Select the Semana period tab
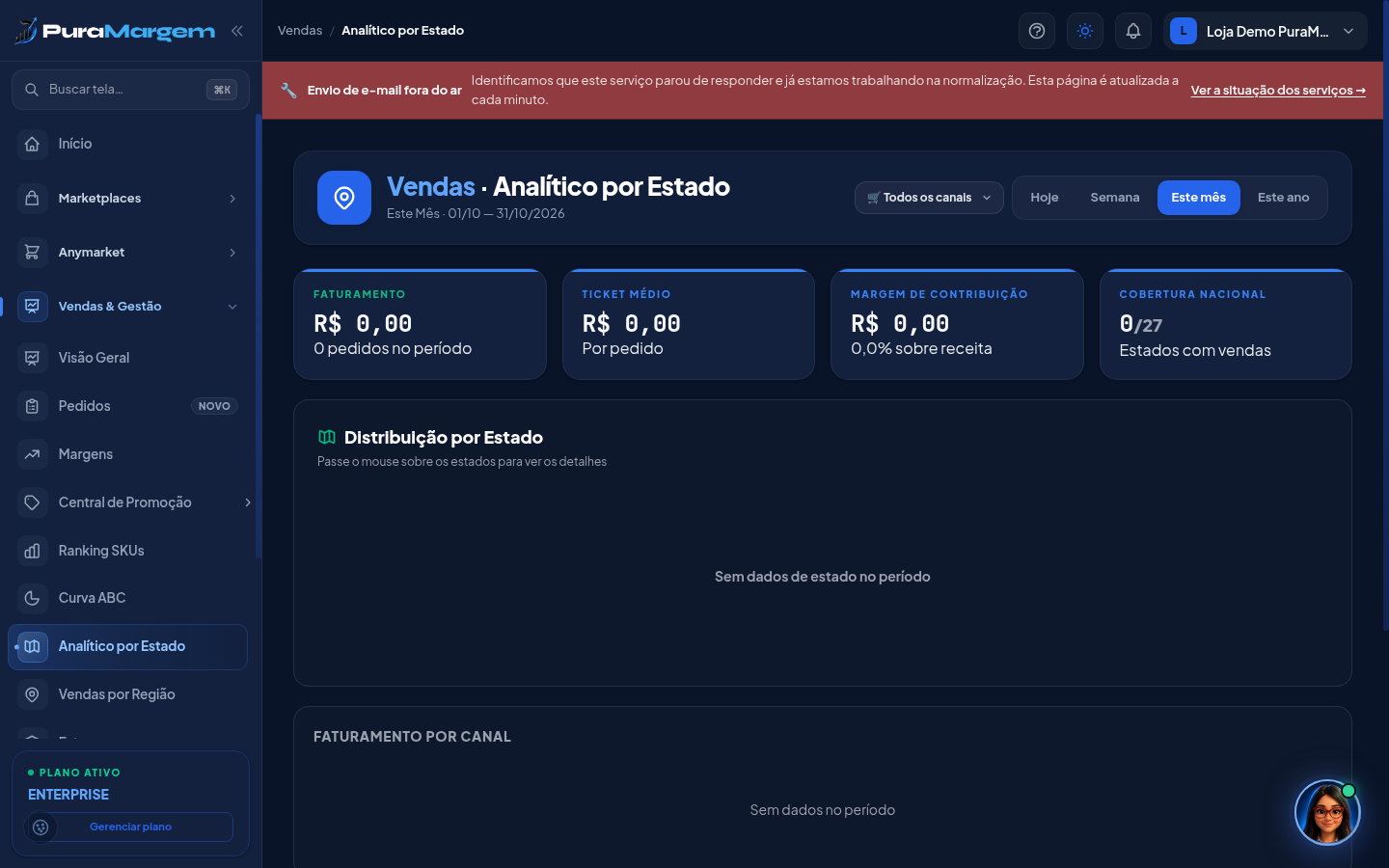This screenshot has height=868, width=1389. coord(1114,198)
